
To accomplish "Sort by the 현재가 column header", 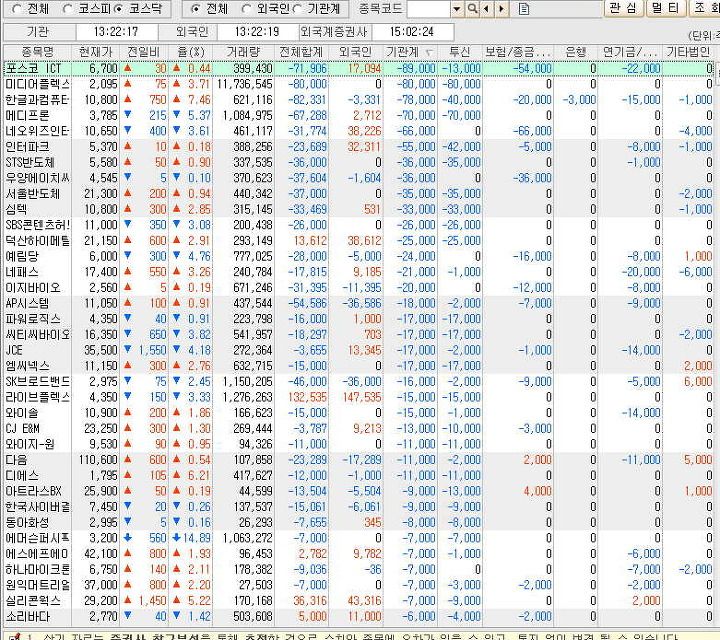I will [x=96, y=52].
